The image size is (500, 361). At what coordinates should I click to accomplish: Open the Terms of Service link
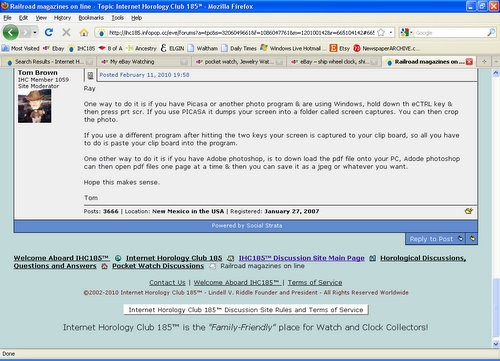pyautogui.click(x=315, y=283)
